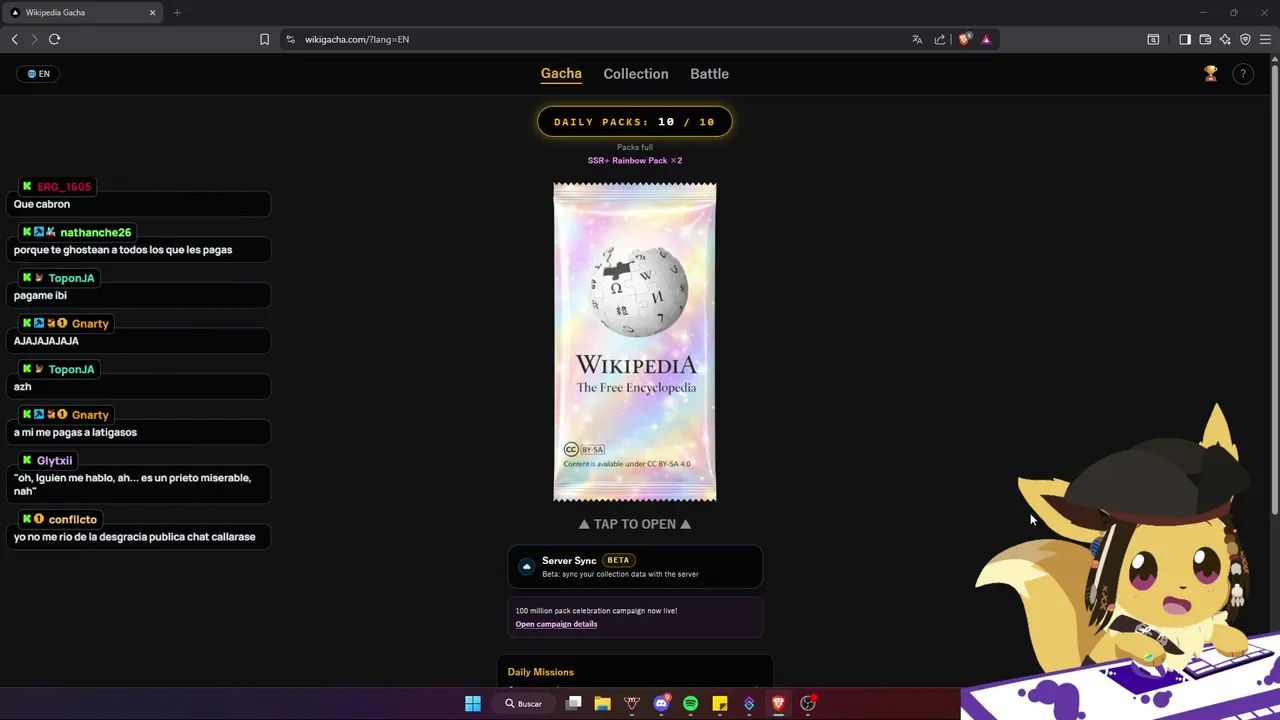Click the Daily Missions heading
The height and width of the screenshot is (720, 1280).
540,672
